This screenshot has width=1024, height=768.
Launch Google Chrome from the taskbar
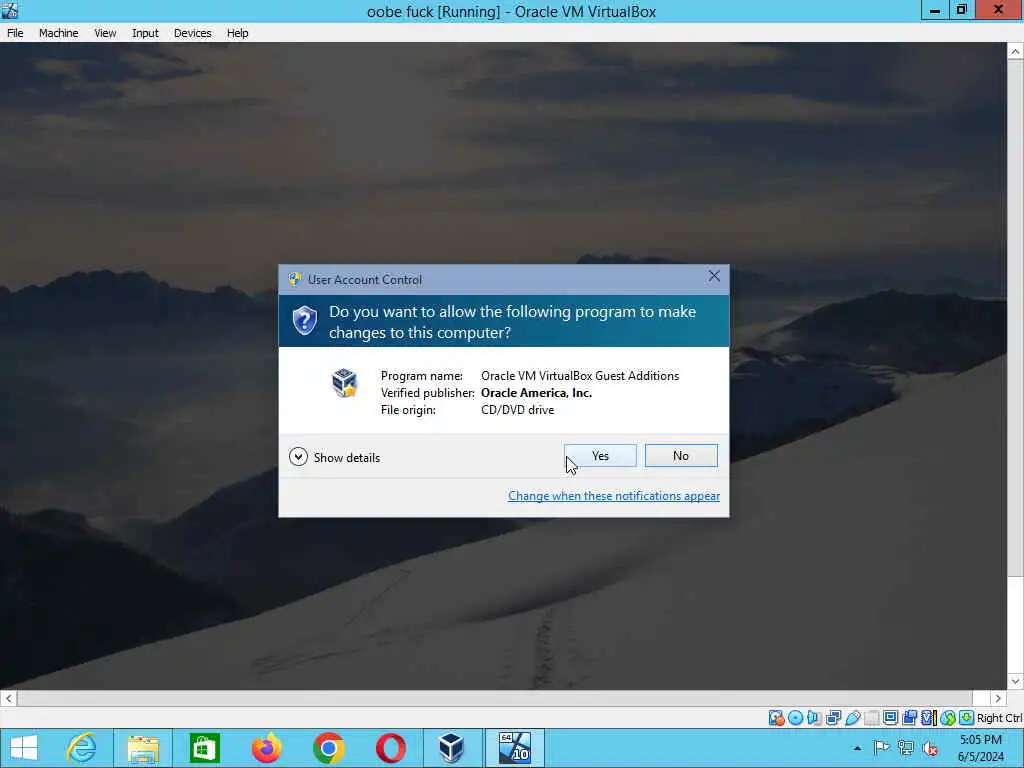[328, 748]
